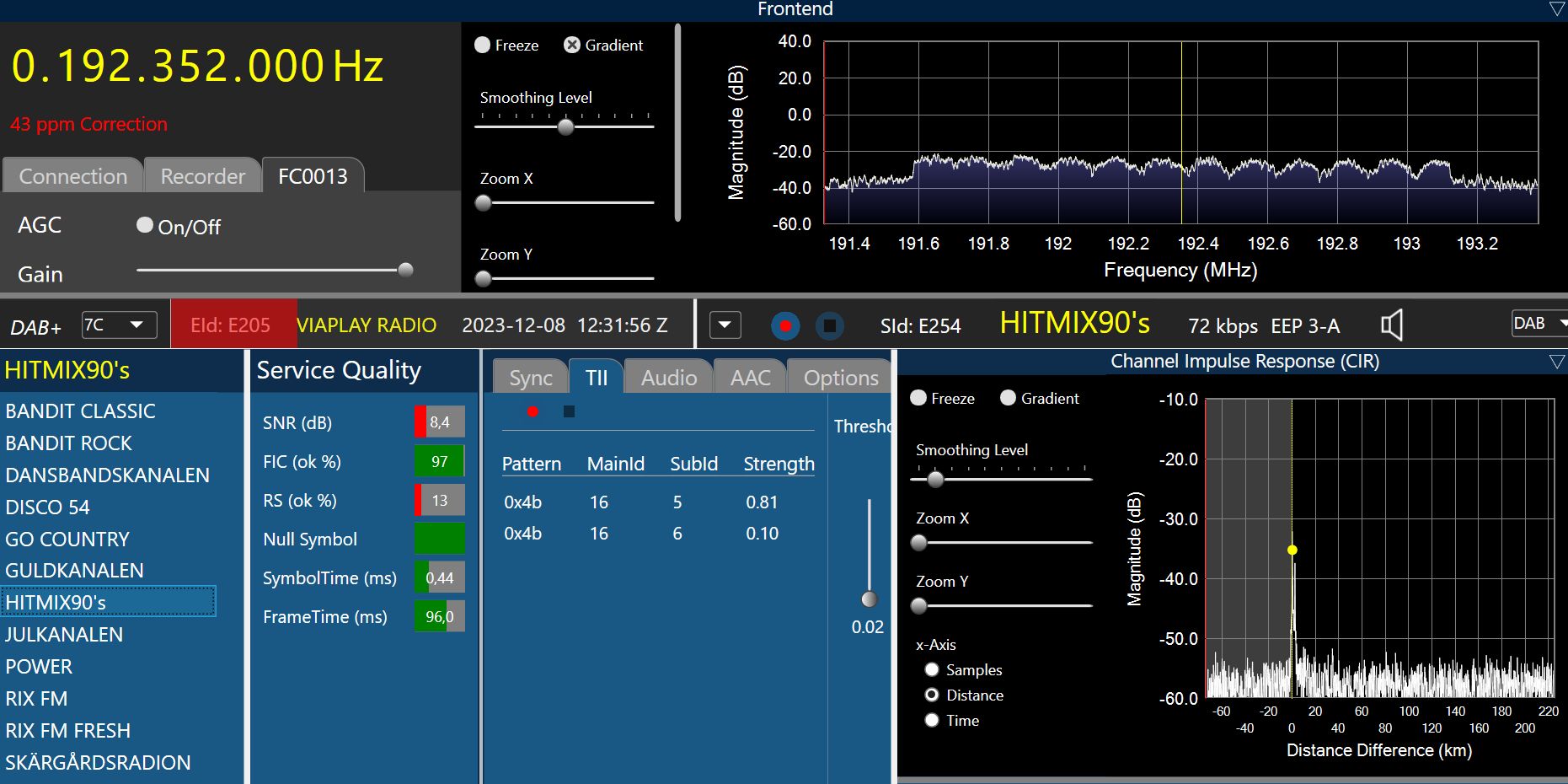1568x784 pixels.
Task: Switch to the Audio tab
Action: point(668,378)
